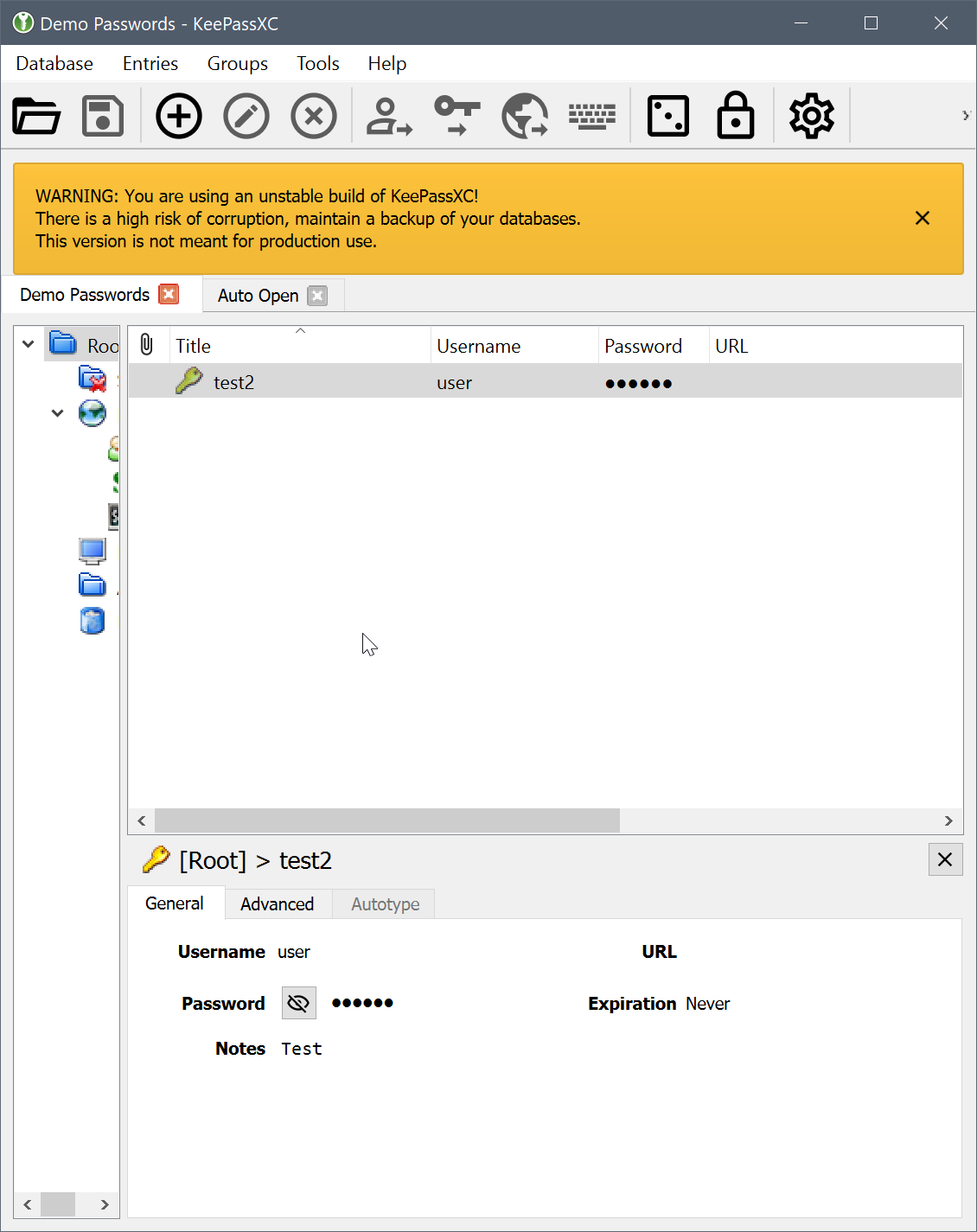Open the Database menu
The image size is (977, 1232).
point(54,63)
